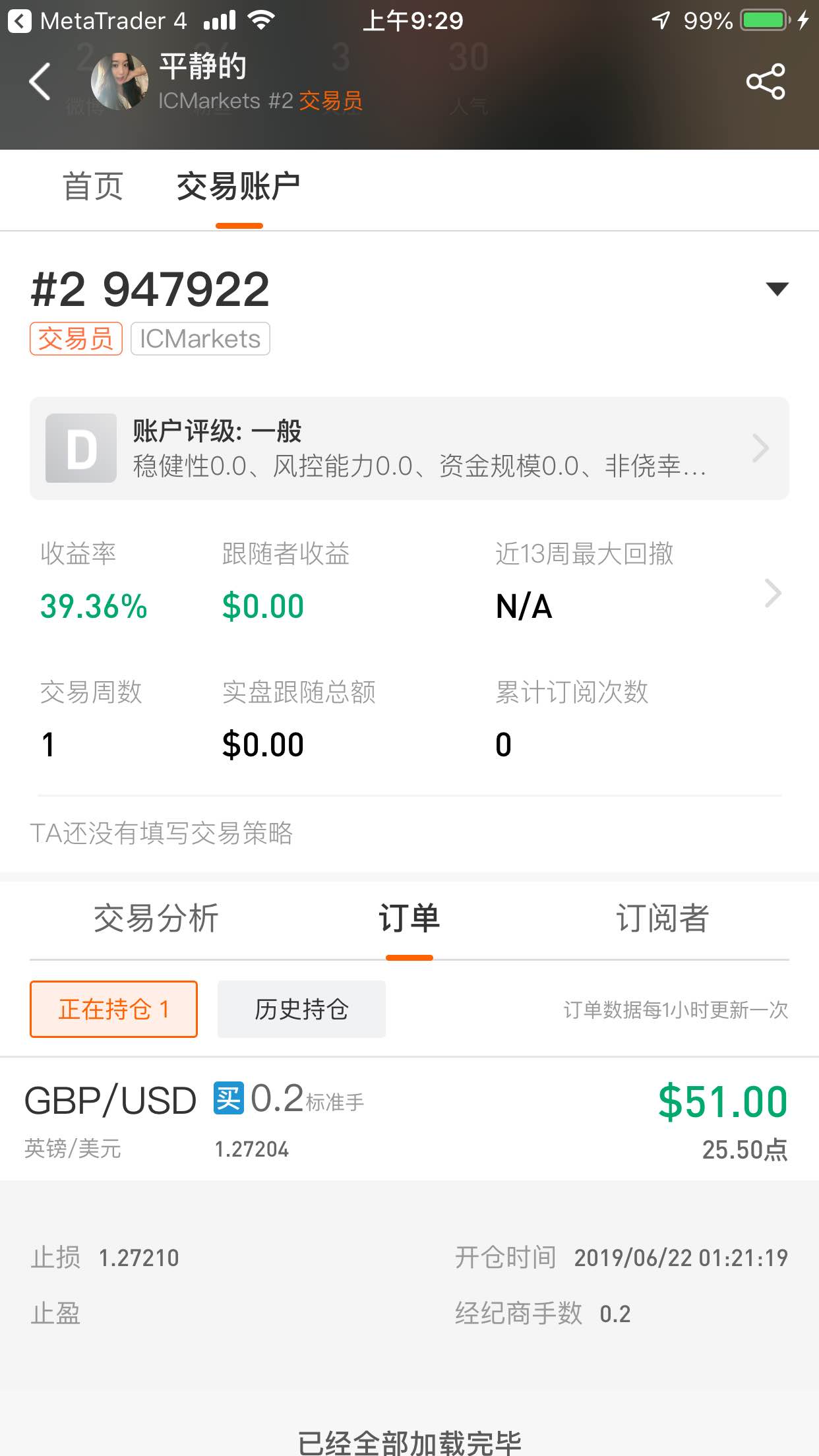Open account rating details chevron

point(760,448)
